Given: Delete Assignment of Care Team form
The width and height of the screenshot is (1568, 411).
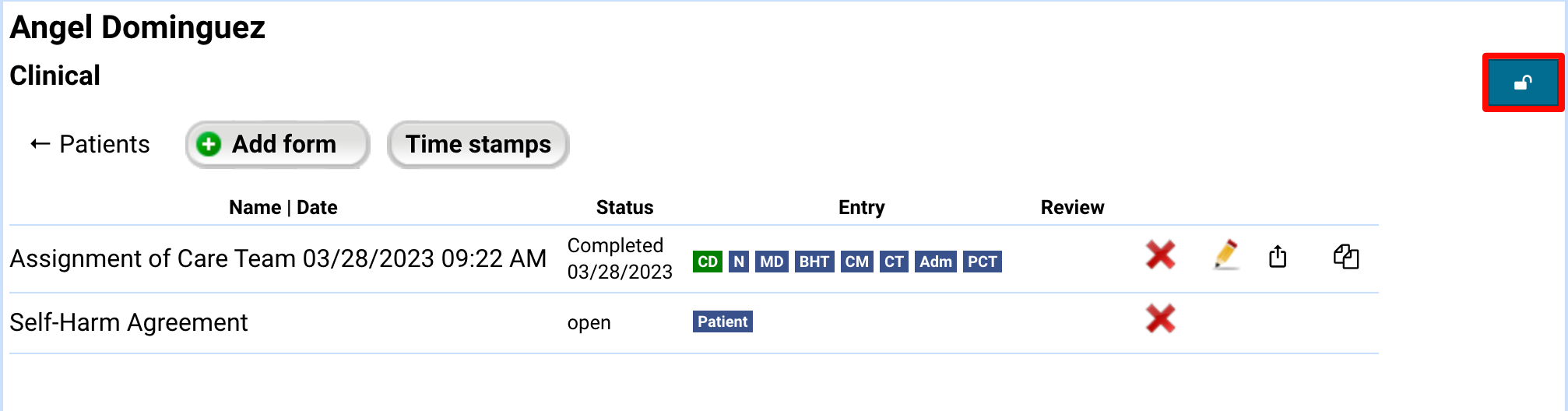Looking at the screenshot, I should [1160, 255].
